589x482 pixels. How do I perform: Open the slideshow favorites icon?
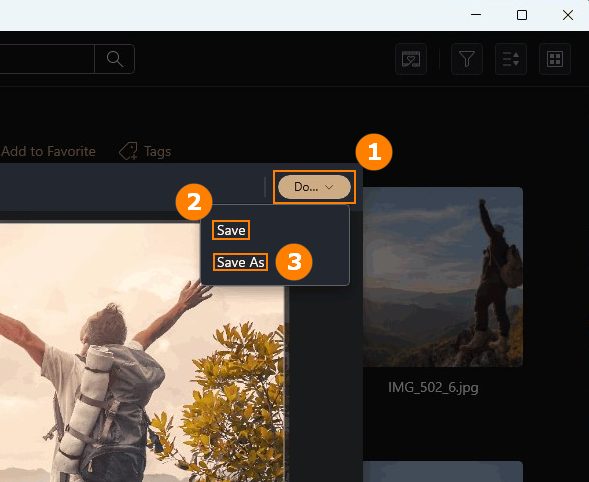[411, 59]
